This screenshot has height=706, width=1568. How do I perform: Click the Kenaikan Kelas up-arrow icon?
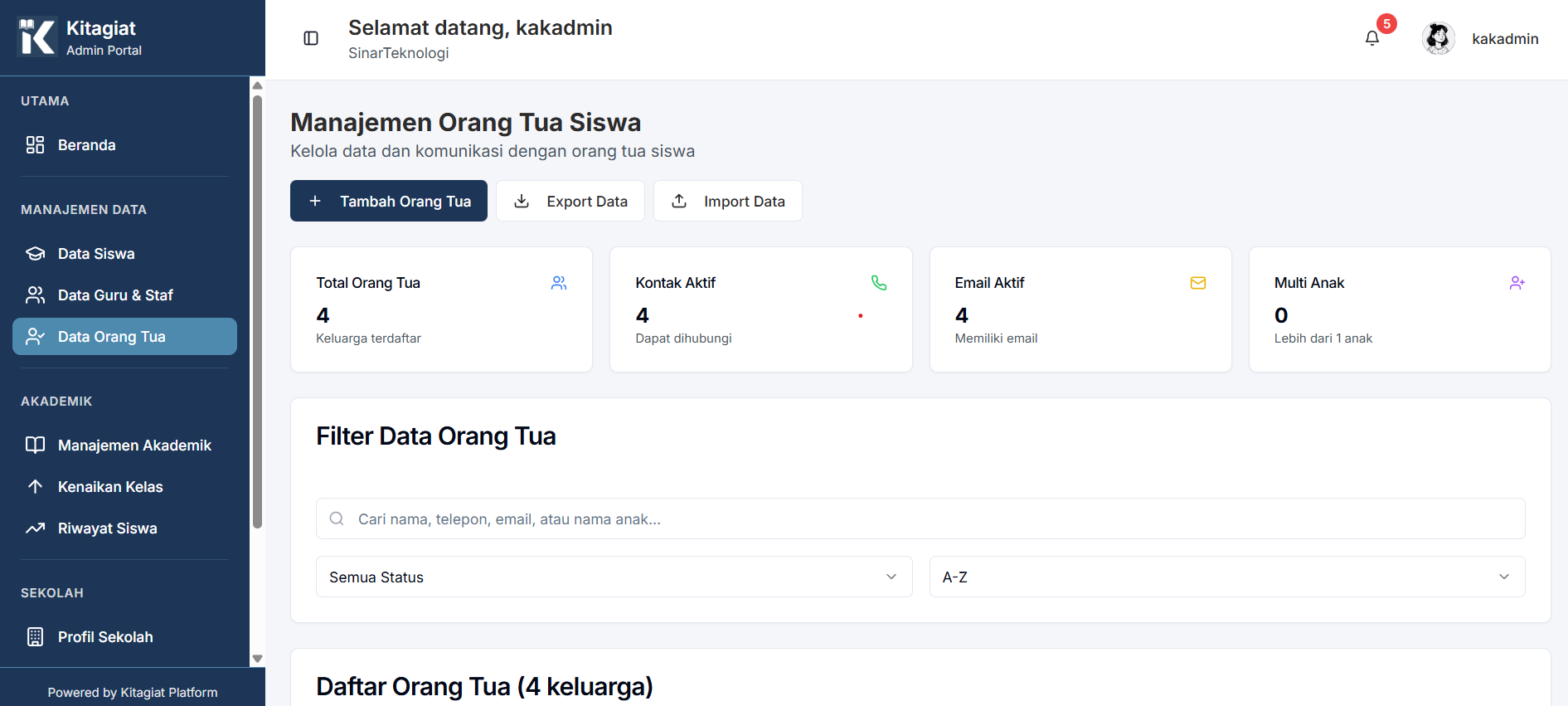pyautogui.click(x=35, y=487)
